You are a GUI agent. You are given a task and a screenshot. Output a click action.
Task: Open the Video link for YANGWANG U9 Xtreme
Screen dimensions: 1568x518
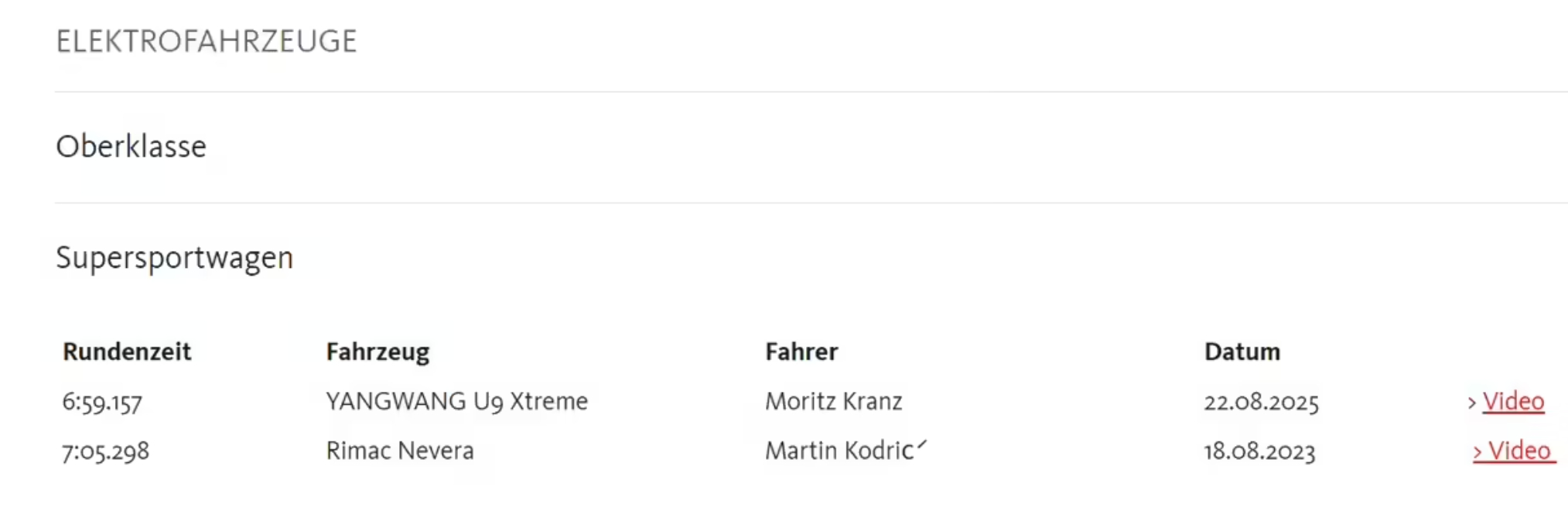tap(1513, 402)
